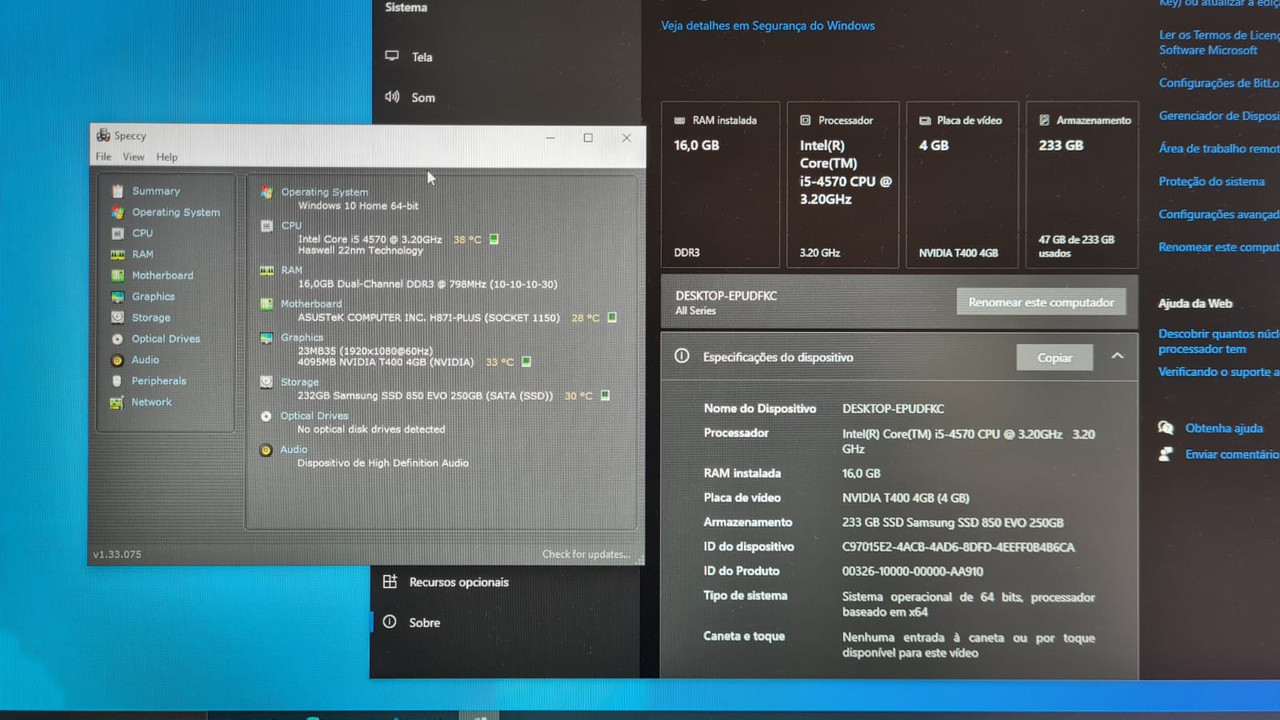Click 'ASUSTeK COMPUTER INC. H87I-PLUS' line in Speccy

[429, 318]
